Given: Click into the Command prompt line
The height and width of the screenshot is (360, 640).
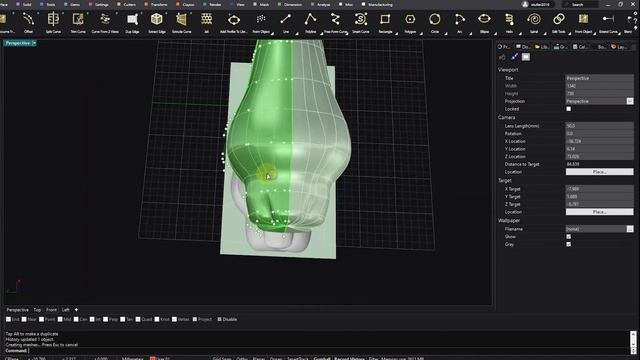Looking at the screenshot, I should (318, 351).
